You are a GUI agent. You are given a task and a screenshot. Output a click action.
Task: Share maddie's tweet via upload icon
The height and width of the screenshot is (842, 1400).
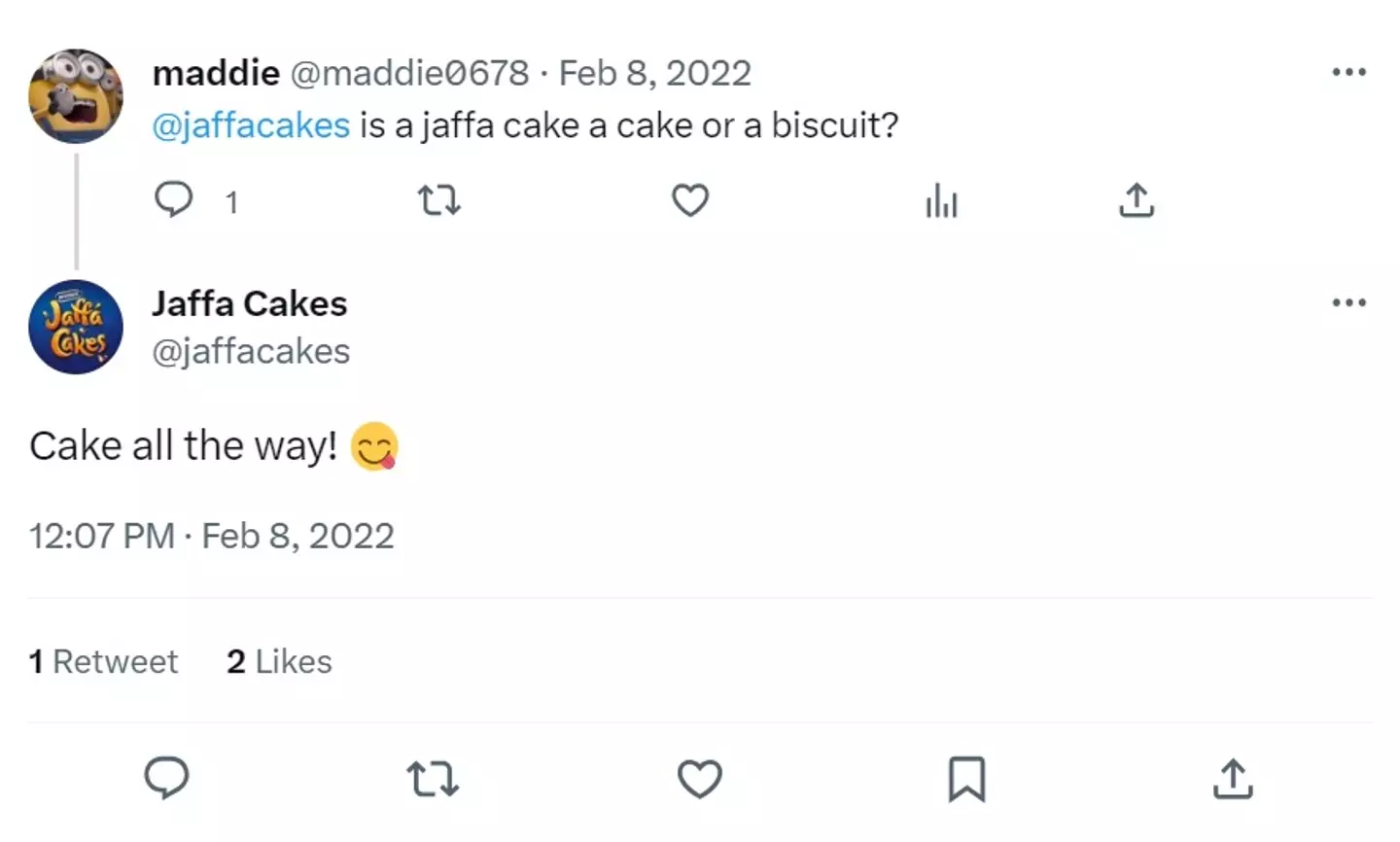tap(1136, 201)
